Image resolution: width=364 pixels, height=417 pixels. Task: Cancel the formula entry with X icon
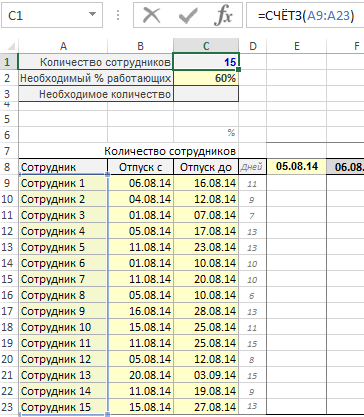pos(152,15)
